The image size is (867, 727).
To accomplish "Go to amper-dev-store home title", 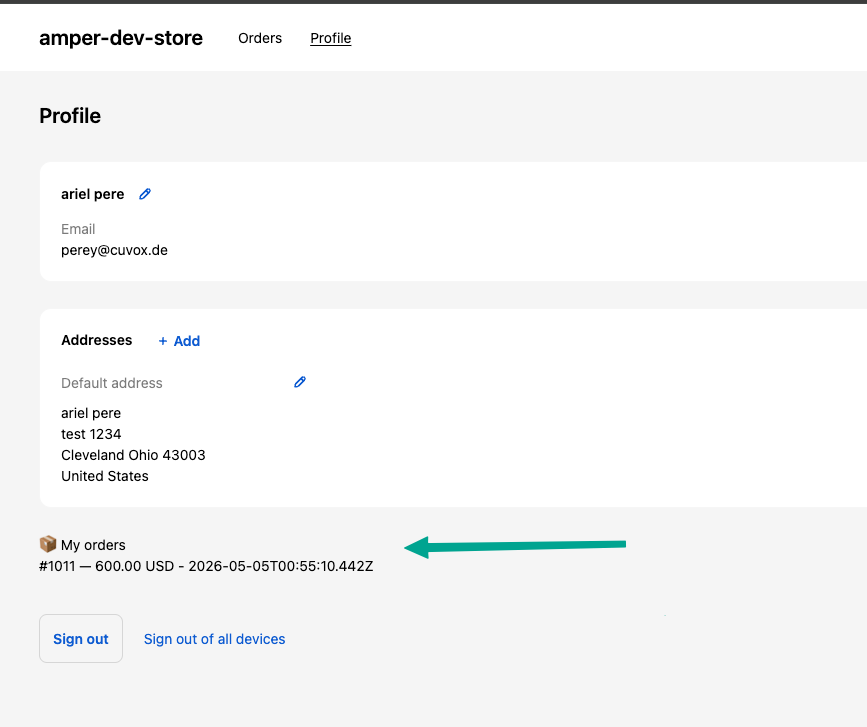I will pyautogui.click(x=121, y=38).
